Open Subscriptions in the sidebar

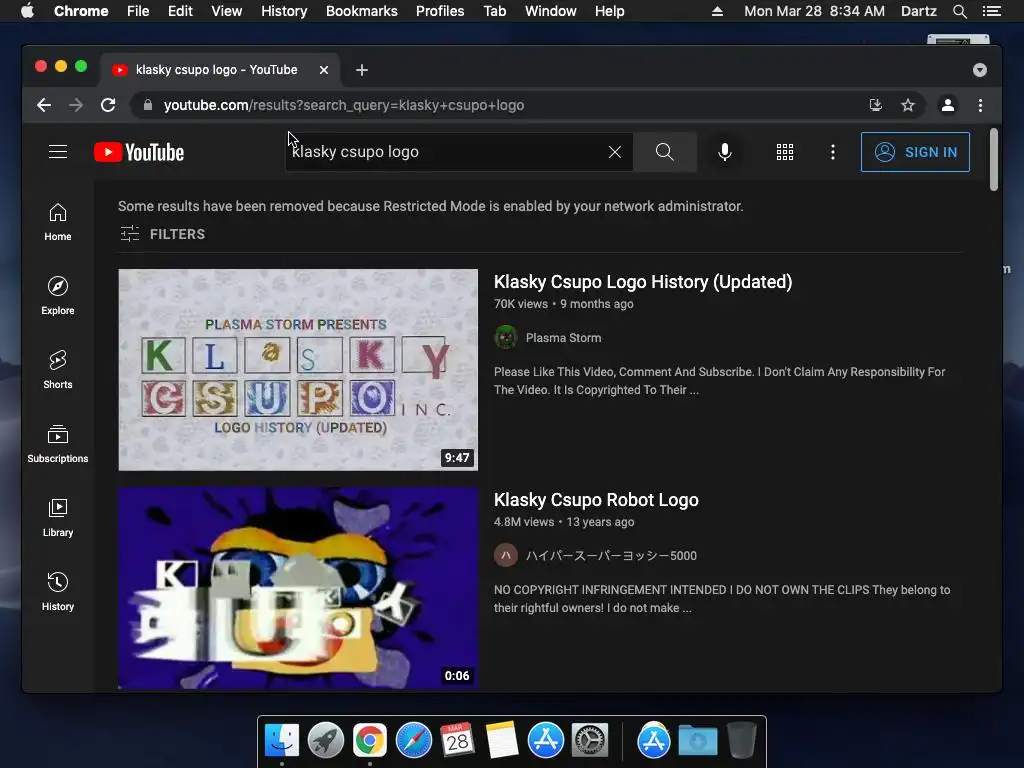[58, 444]
